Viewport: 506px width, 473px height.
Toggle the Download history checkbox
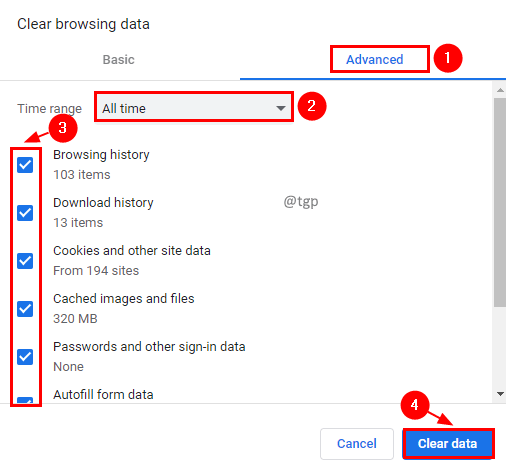pyautogui.click(x=25, y=213)
